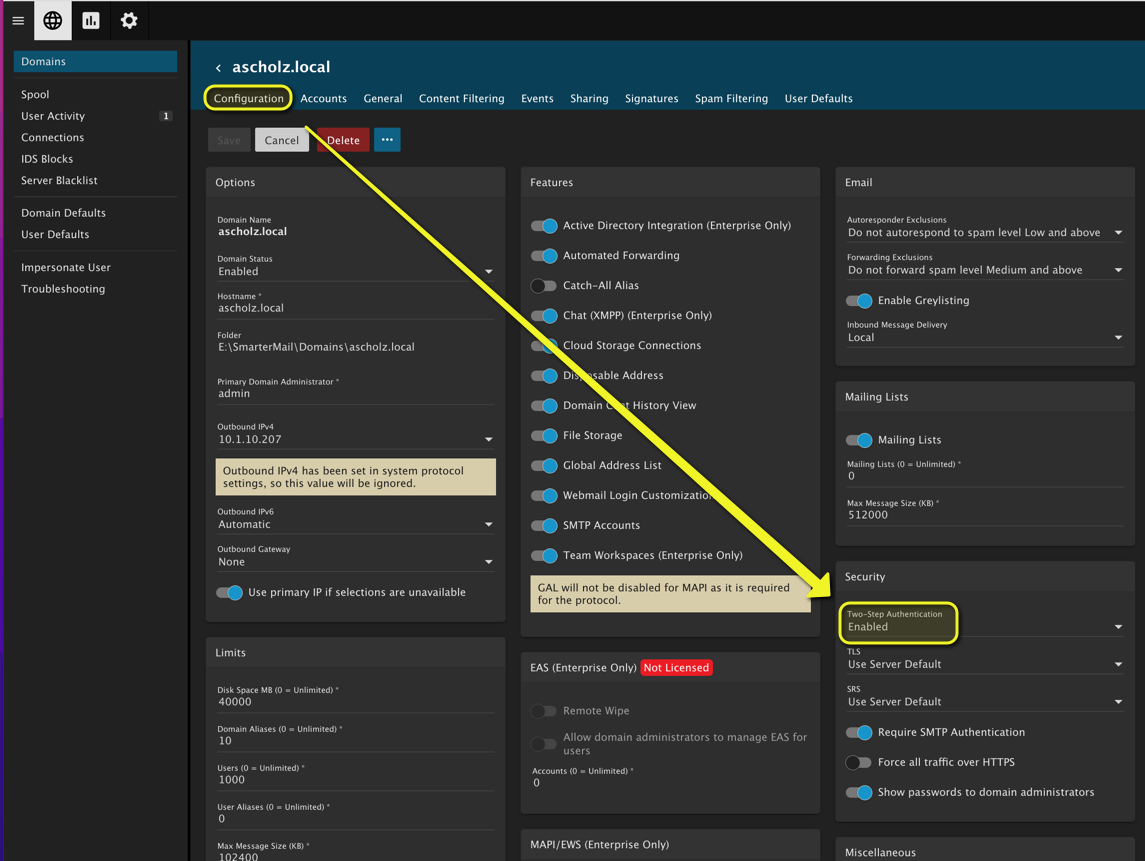Switch to the Spam Filtering tab
Image resolution: width=1145 pixels, height=861 pixels.
point(731,99)
